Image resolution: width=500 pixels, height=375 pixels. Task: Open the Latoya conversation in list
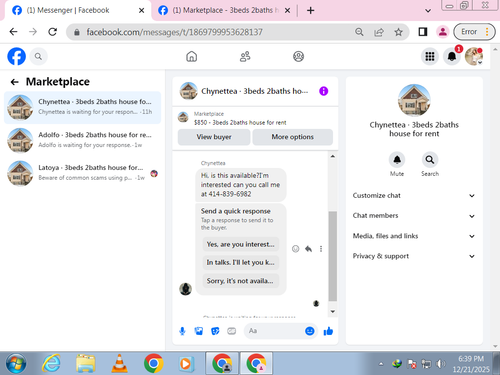pos(82,173)
